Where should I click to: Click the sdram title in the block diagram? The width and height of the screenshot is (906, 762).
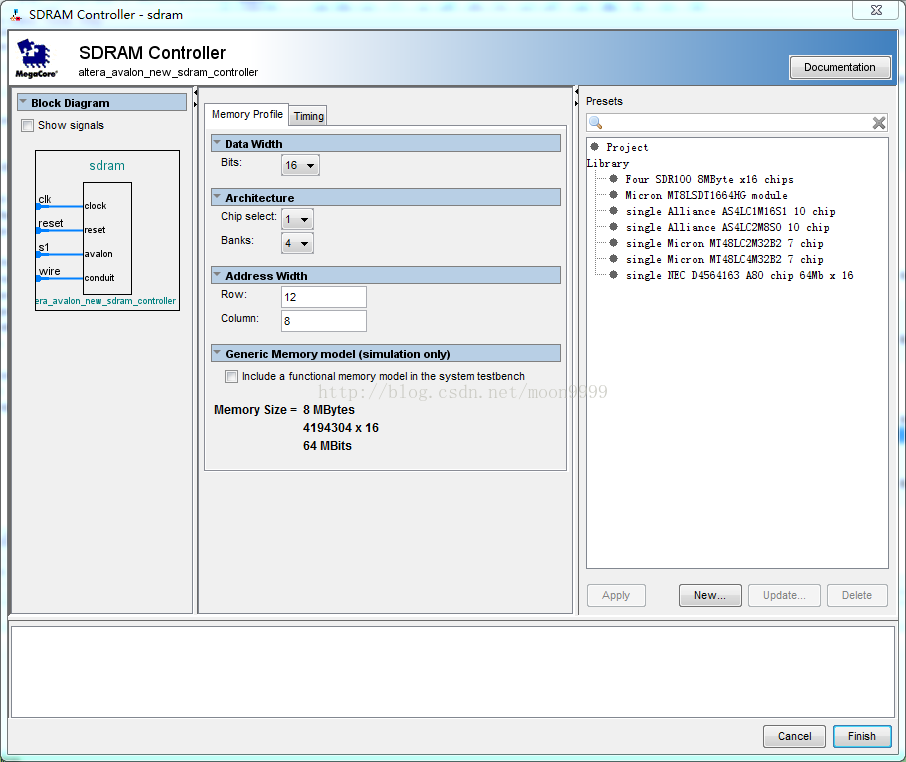click(107, 166)
